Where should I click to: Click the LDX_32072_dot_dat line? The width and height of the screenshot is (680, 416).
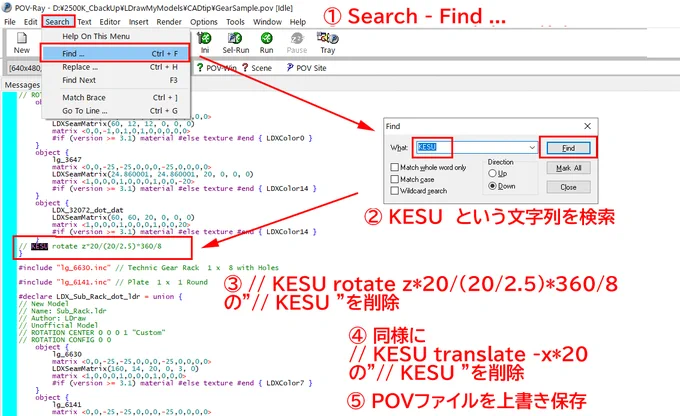(x=88, y=210)
